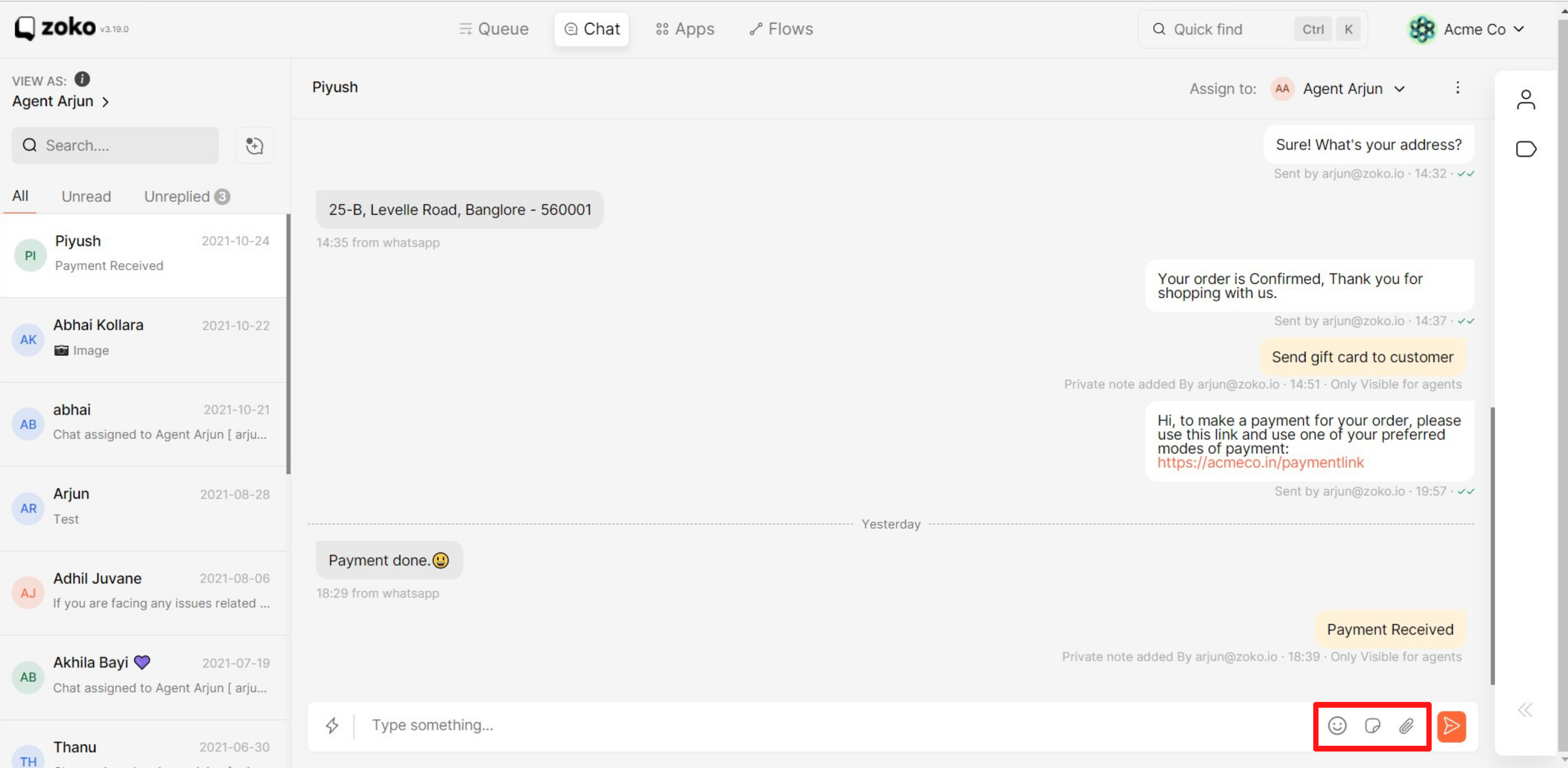The height and width of the screenshot is (768, 1568).
Task: Click the AR avatar for Arjun
Action: (x=28, y=508)
